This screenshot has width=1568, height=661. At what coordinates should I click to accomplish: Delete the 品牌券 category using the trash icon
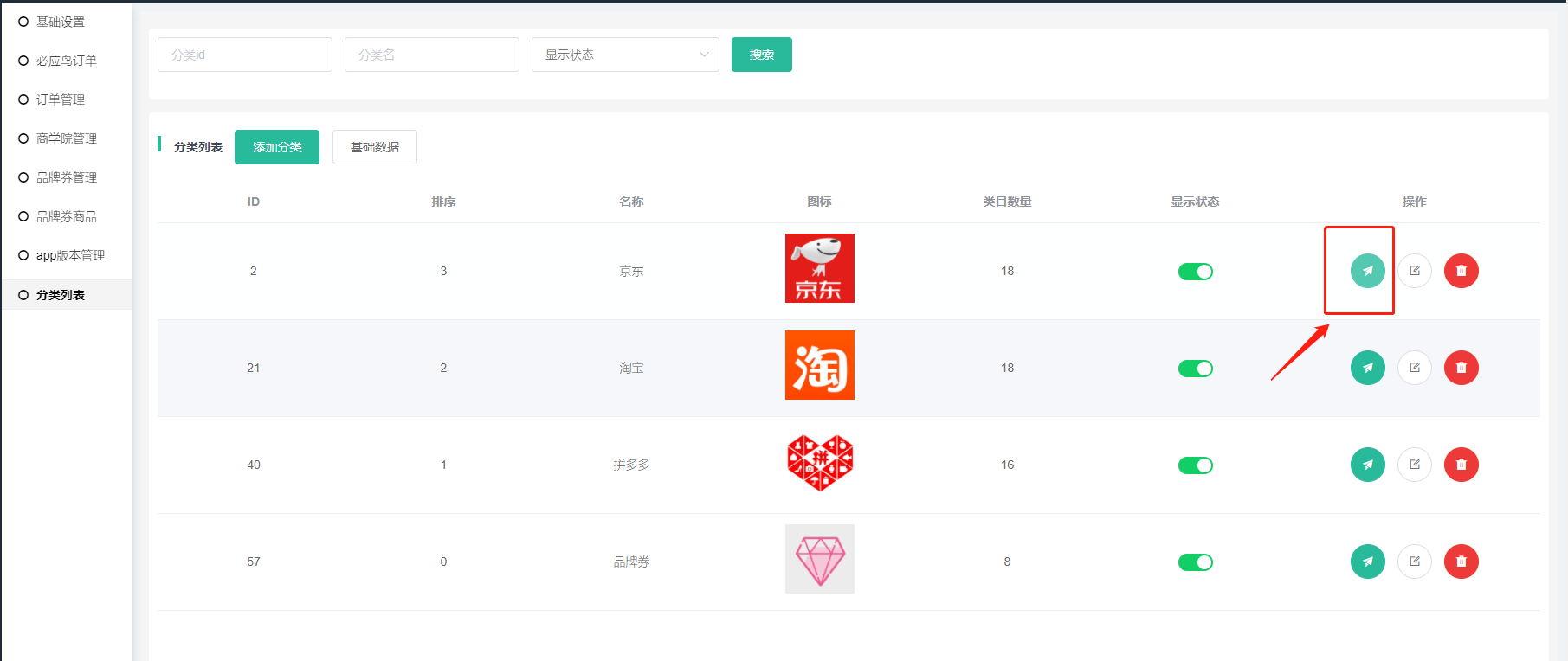(1461, 562)
